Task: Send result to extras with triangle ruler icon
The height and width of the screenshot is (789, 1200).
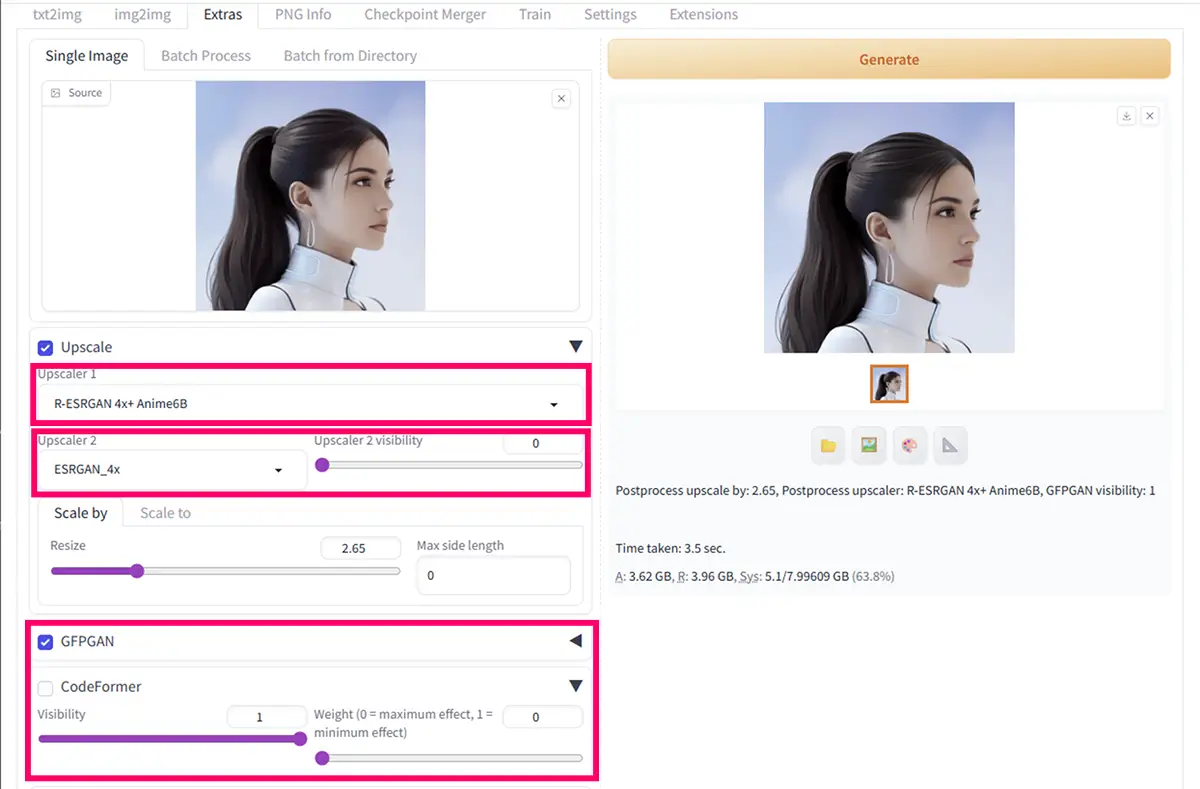Action: tap(950, 446)
